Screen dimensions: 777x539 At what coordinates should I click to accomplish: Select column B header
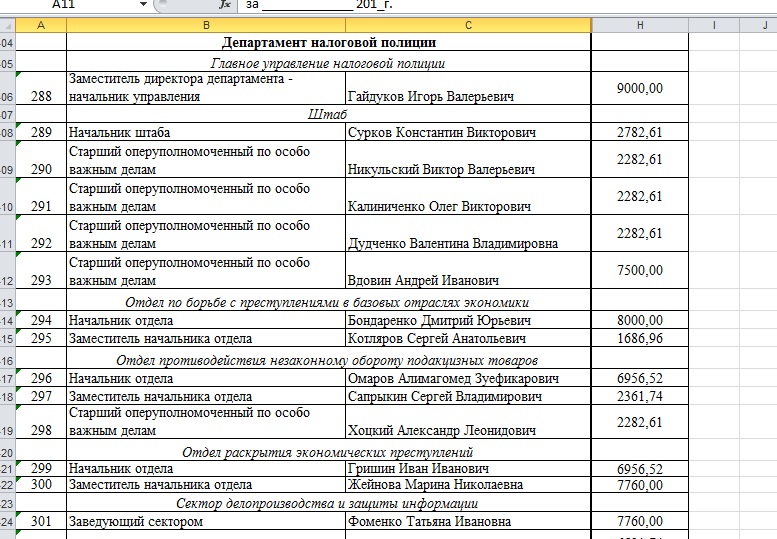[206, 24]
